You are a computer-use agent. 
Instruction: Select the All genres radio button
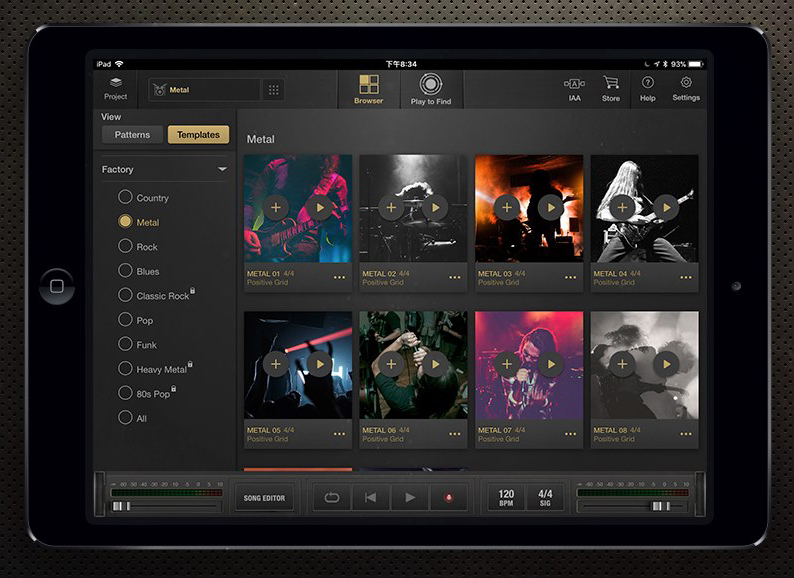125,417
